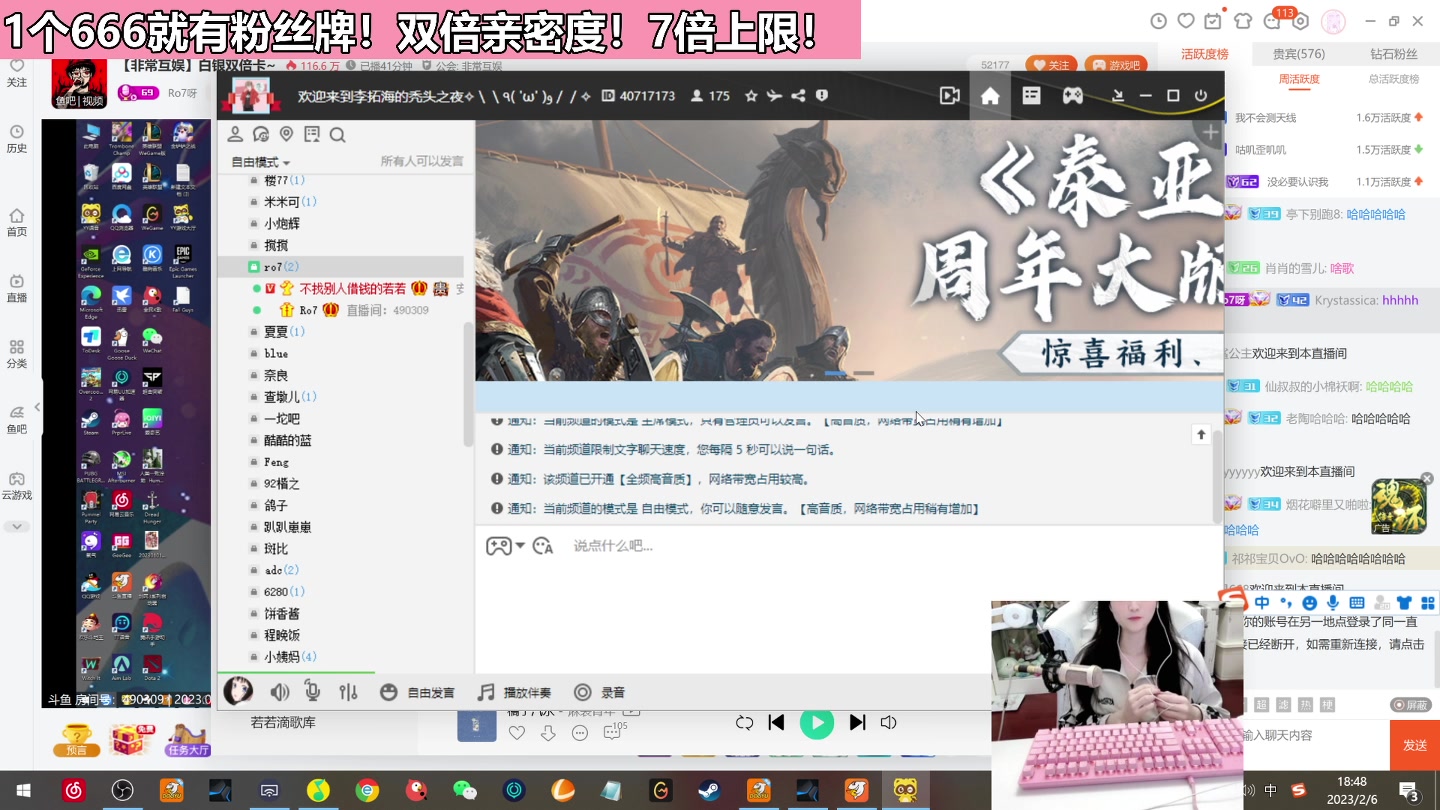Image resolution: width=1440 pixels, height=810 pixels.
Task: Click the 关注 follow button
Action: (x=1051, y=64)
